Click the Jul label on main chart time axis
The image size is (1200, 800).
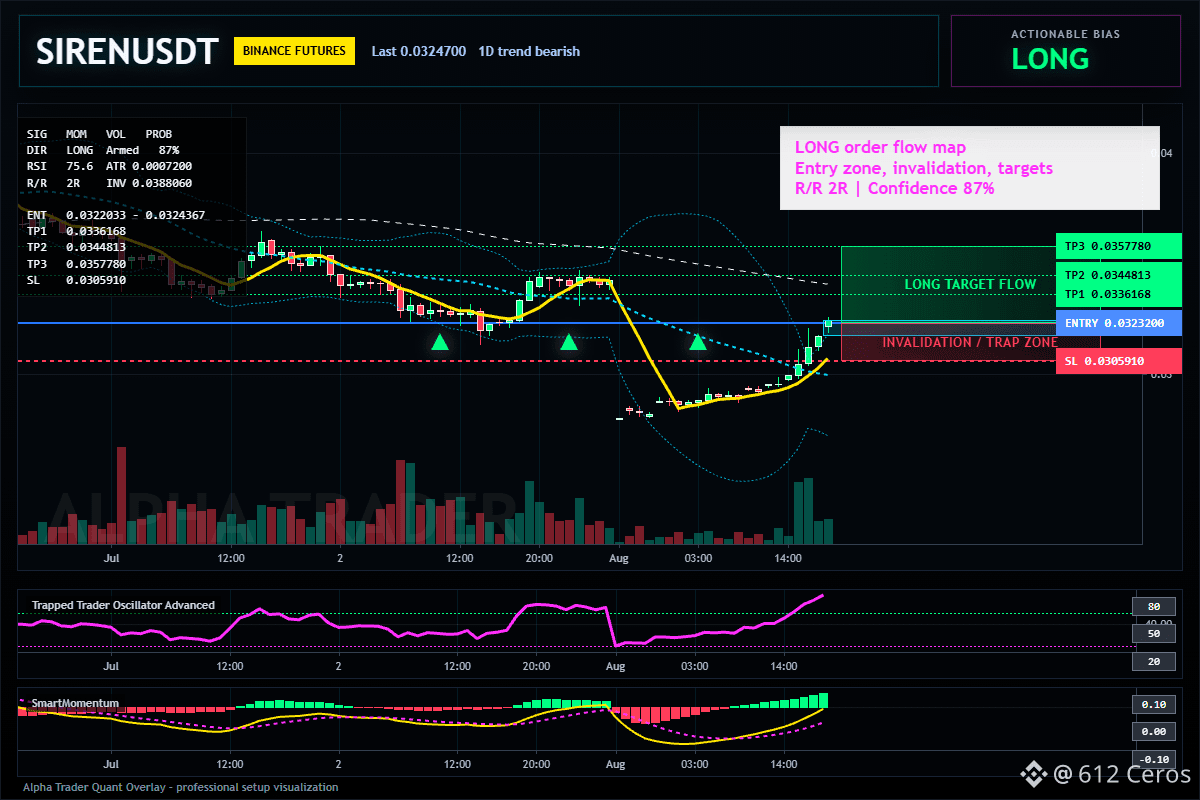(112, 558)
